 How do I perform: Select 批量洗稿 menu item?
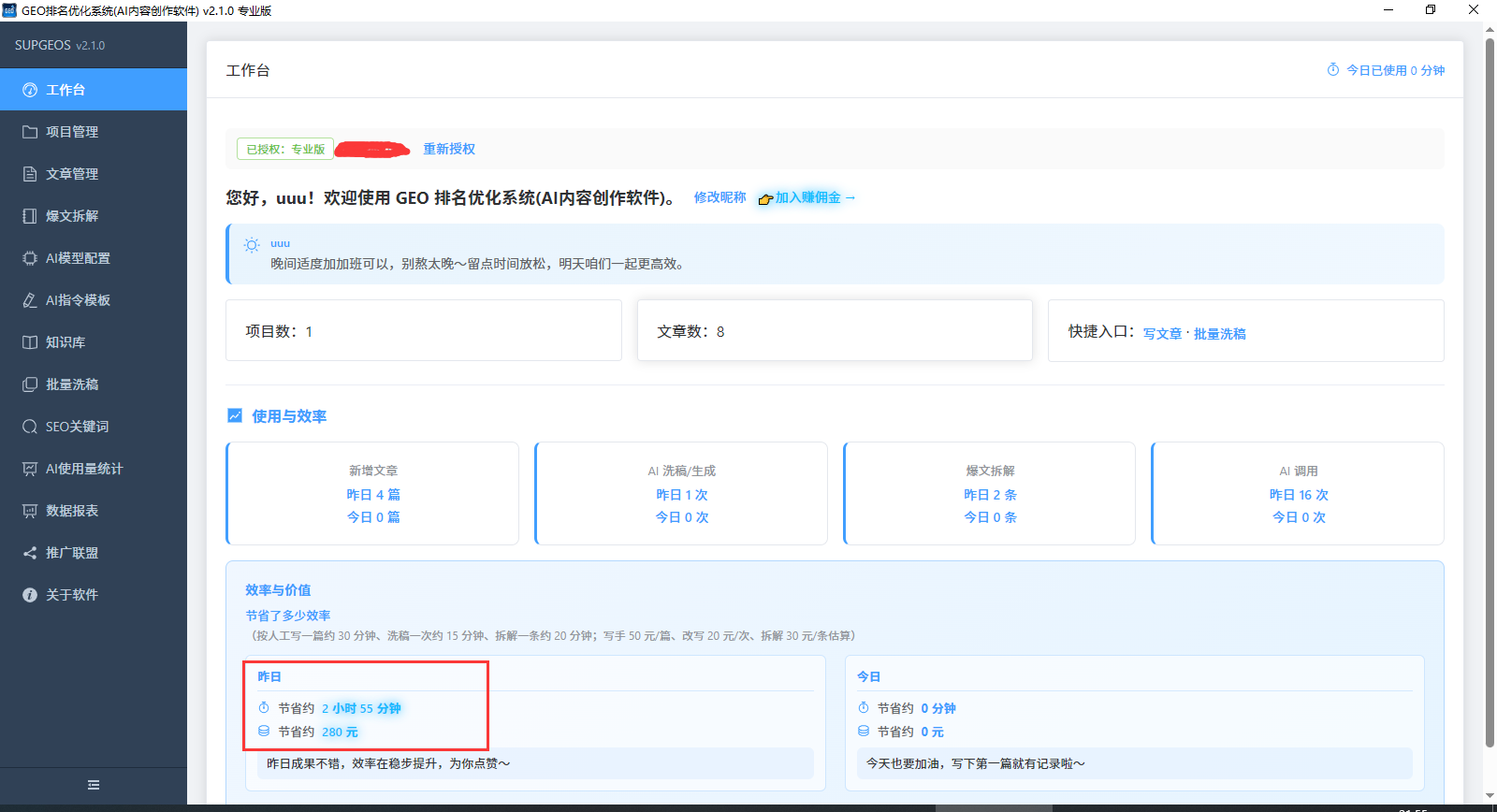coord(94,384)
